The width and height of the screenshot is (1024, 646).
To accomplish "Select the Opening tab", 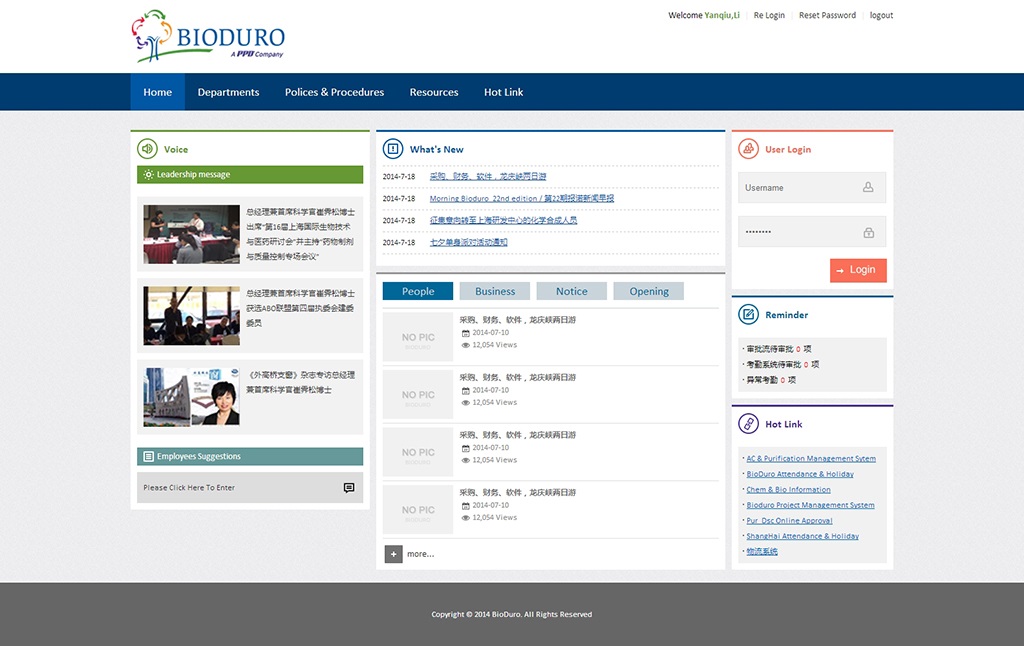I will 649,291.
